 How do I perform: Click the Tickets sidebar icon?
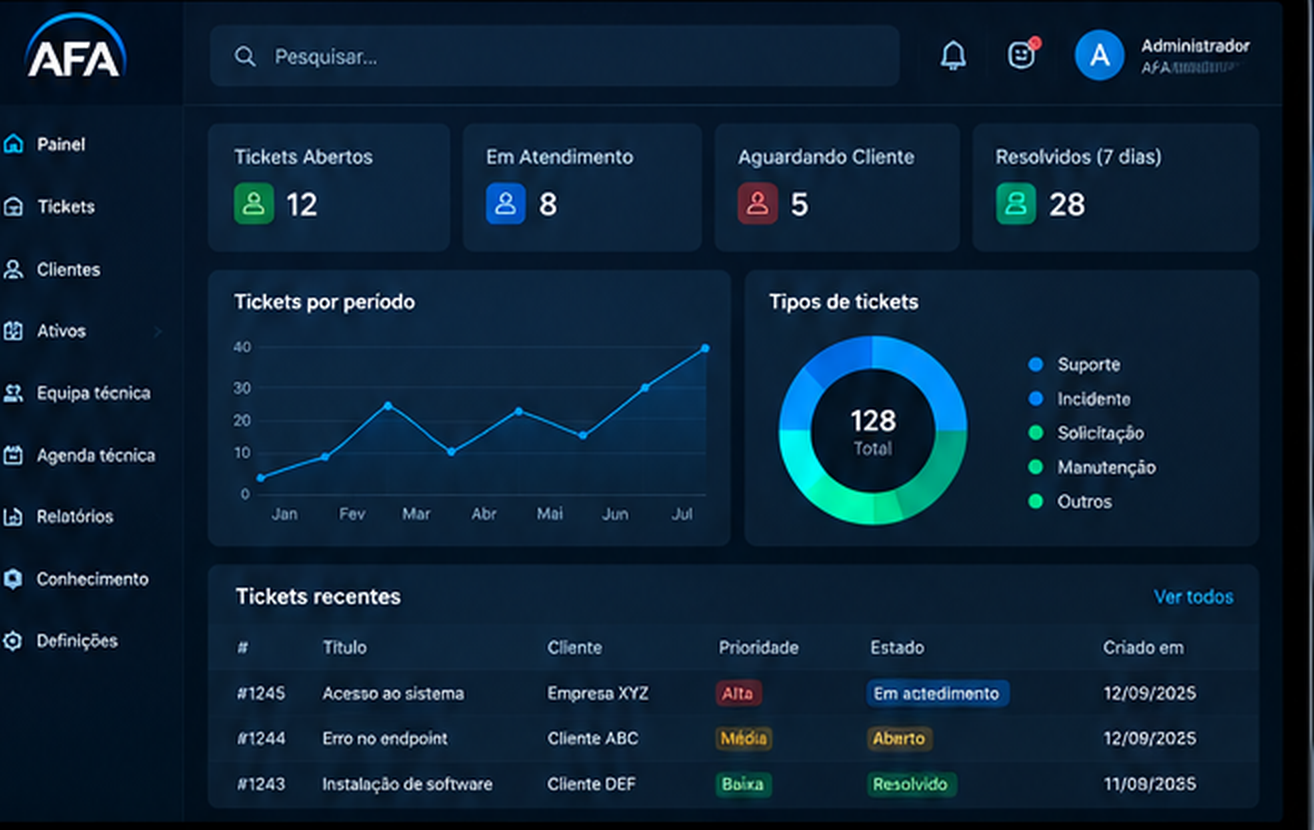click(13, 207)
